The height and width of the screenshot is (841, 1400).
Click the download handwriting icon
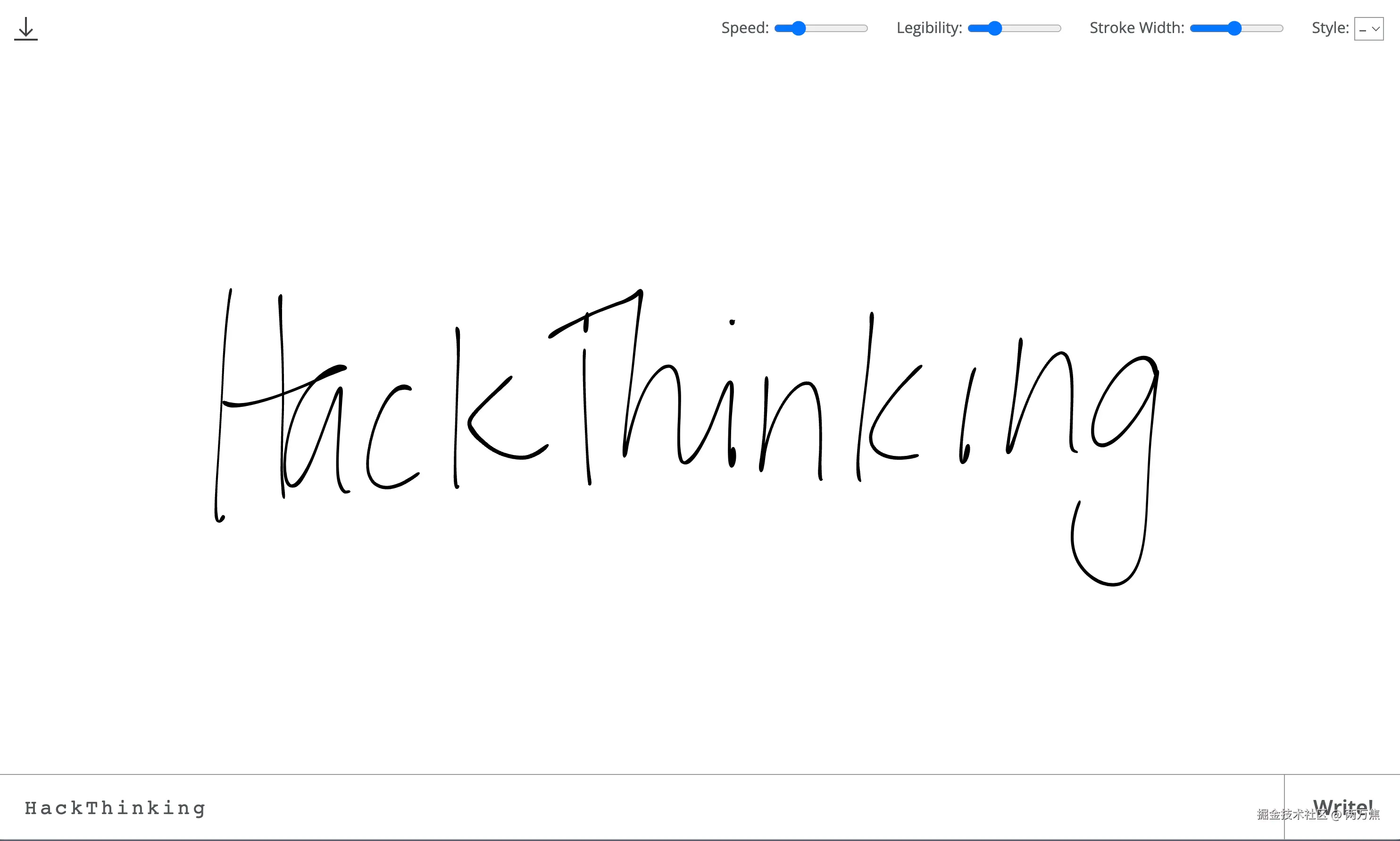25,28
